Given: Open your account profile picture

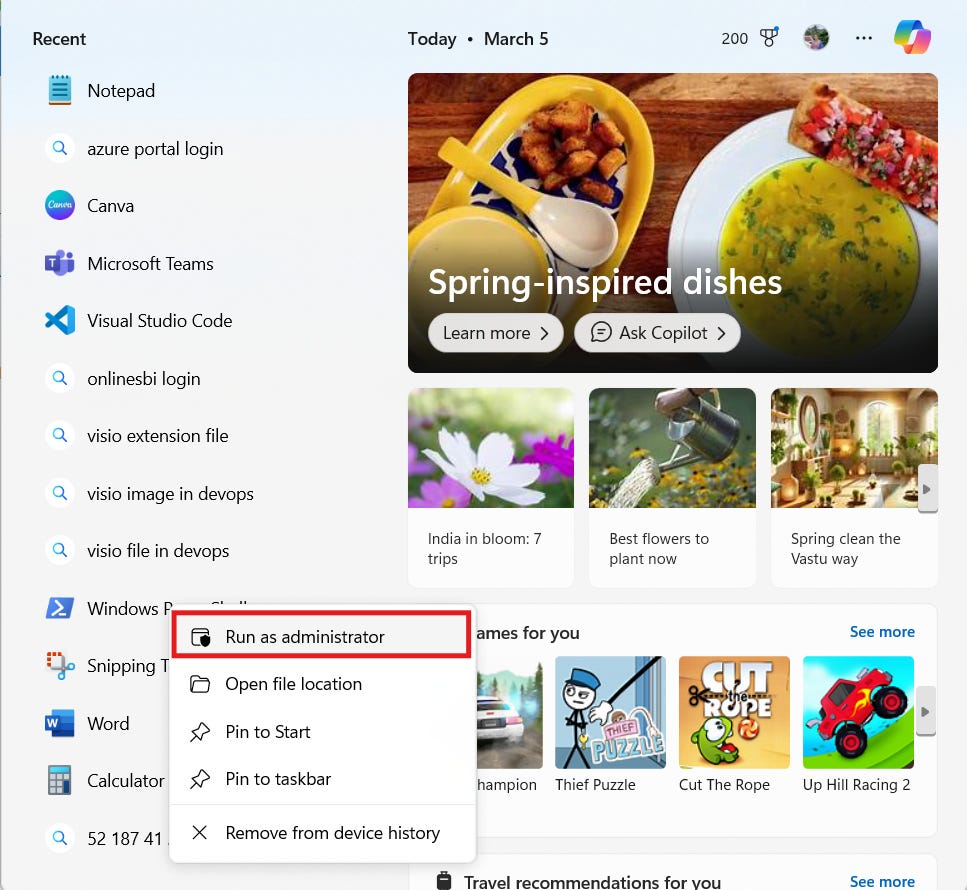Looking at the screenshot, I should (x=816, y=37).
